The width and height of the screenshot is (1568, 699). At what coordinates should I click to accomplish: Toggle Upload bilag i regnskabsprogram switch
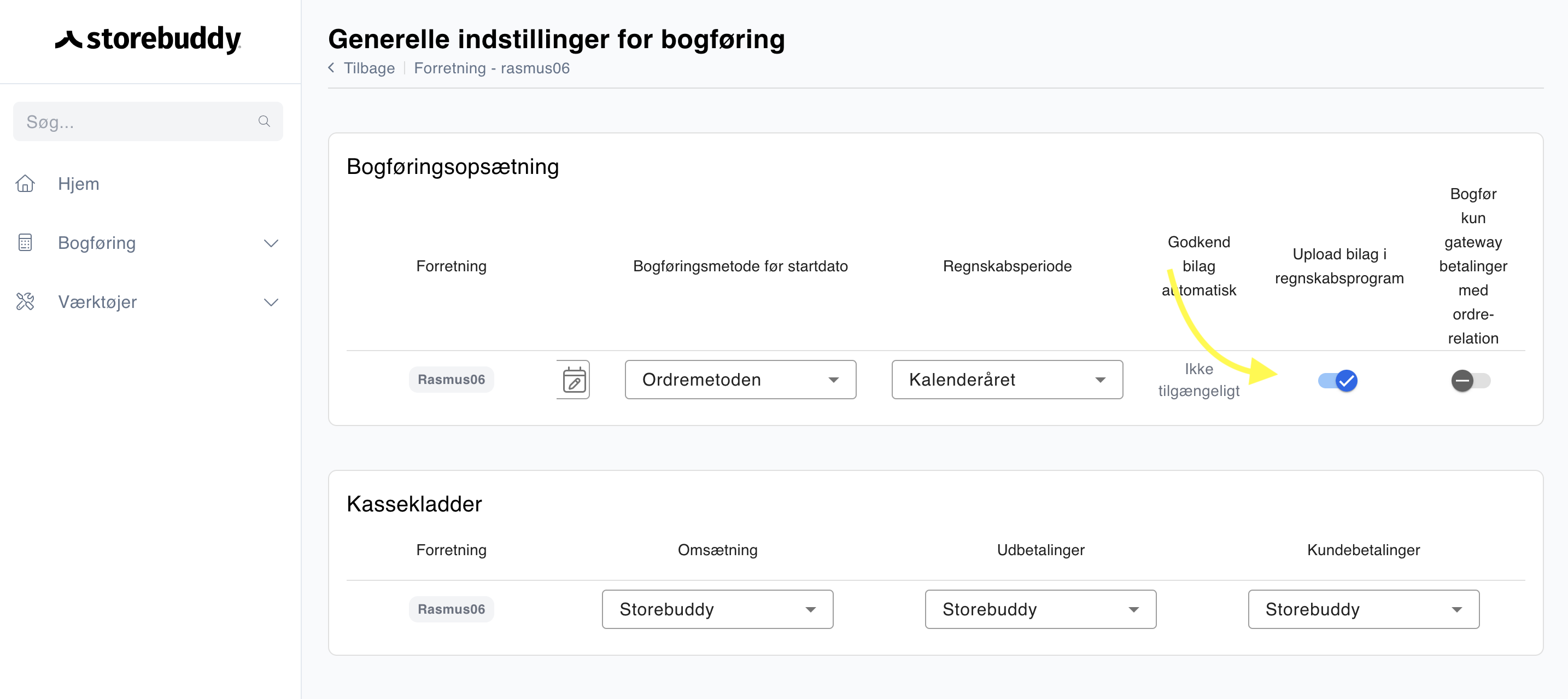click(1338, 381)
